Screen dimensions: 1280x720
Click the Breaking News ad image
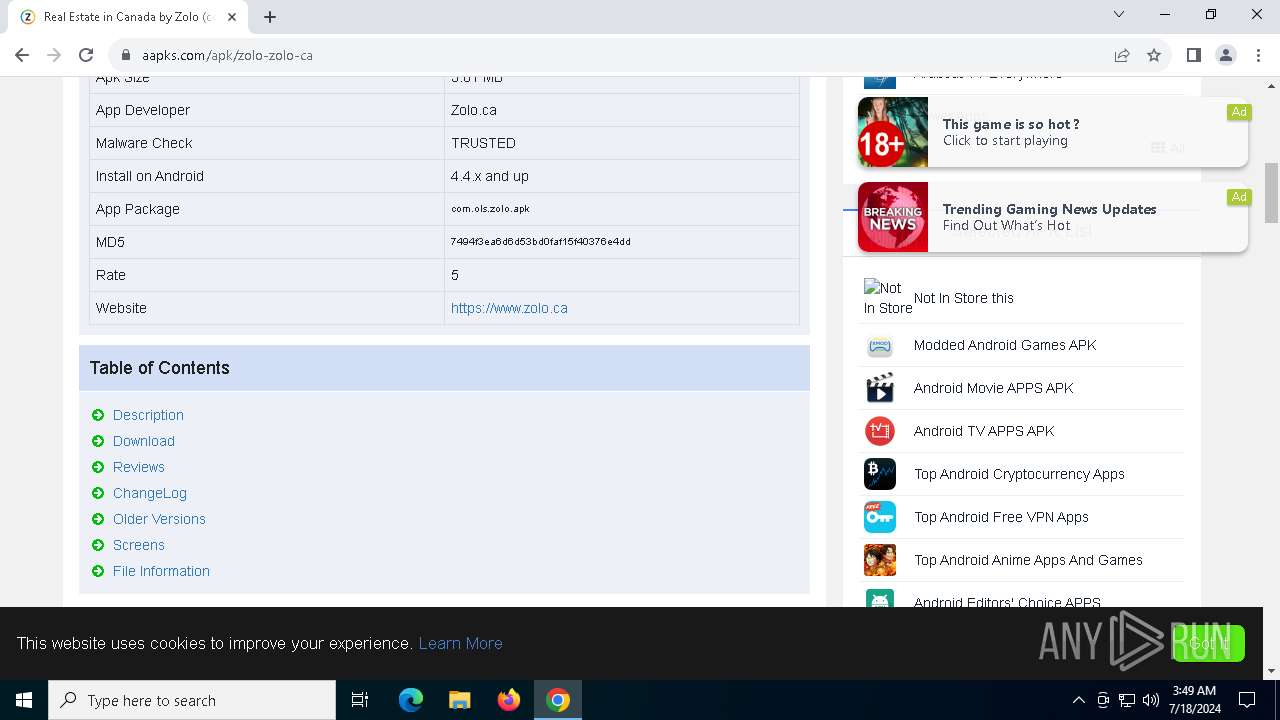(893, 217)
